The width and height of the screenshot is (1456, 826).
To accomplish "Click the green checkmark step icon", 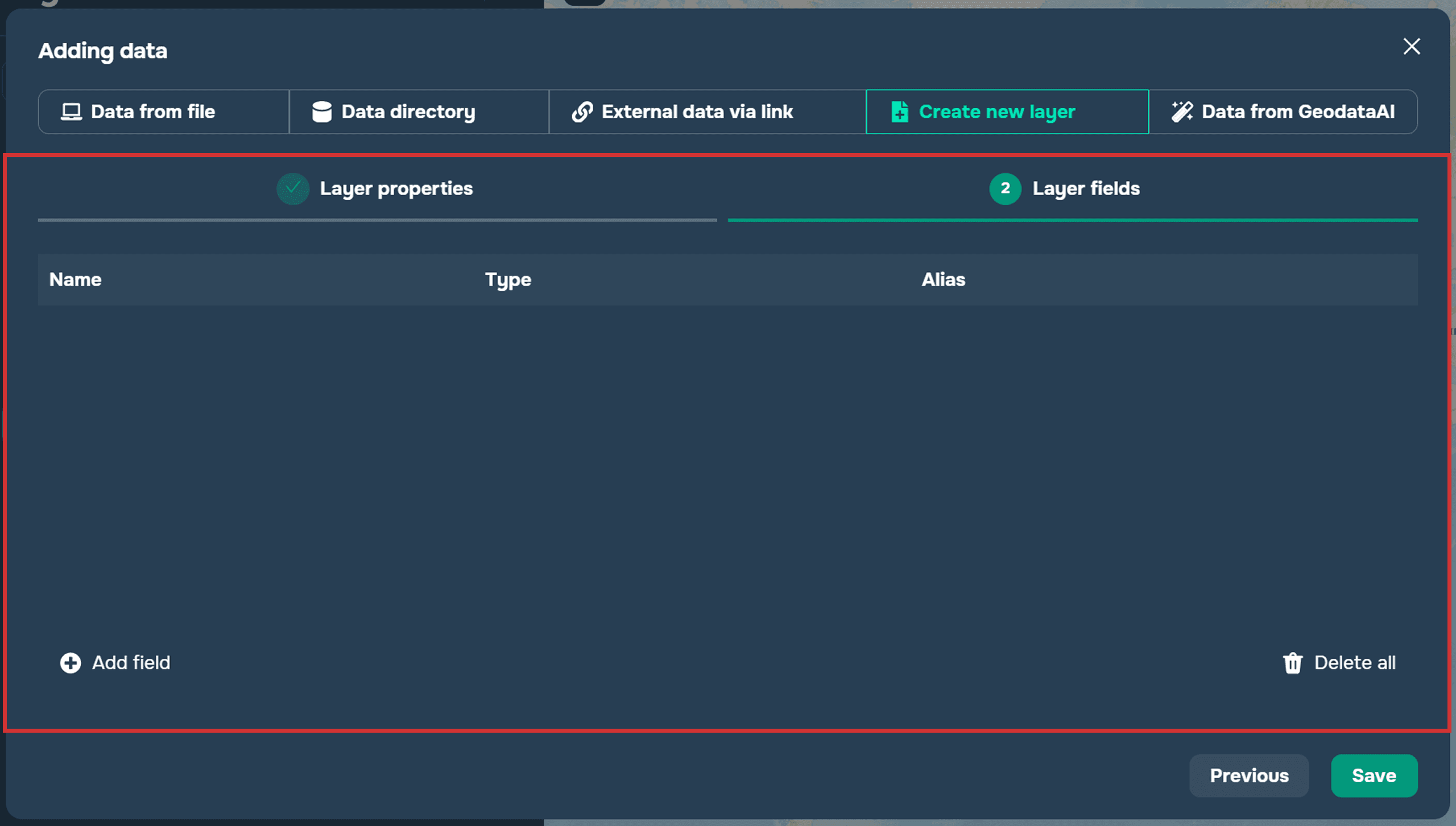I will pos(293,188).
